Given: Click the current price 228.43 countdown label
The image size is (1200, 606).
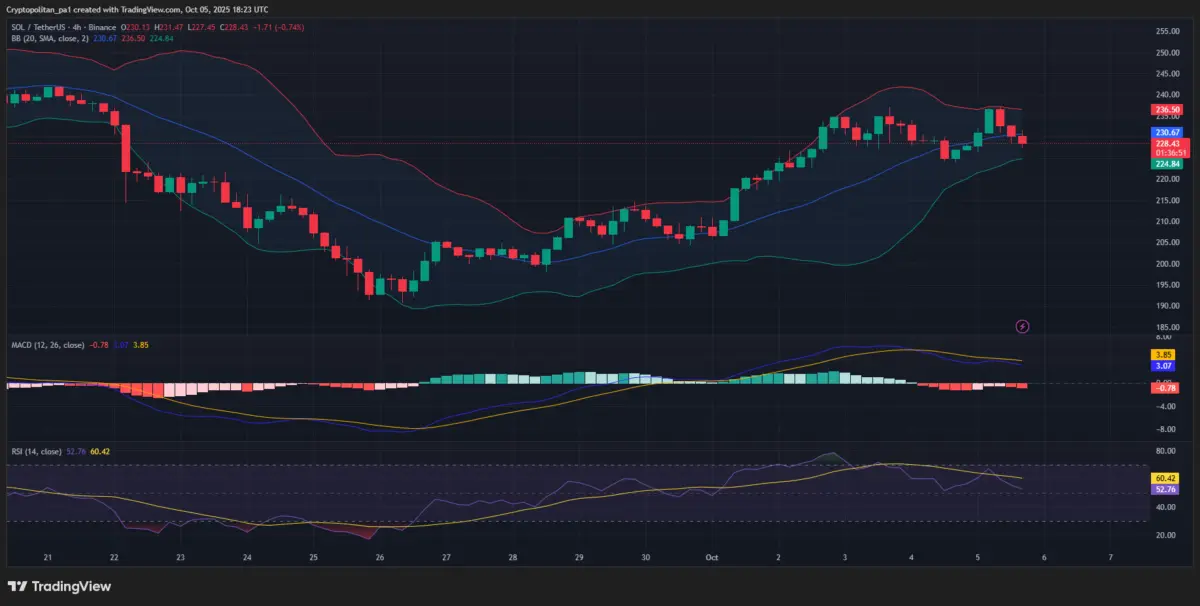Looking at the screenshot, I should 1167,148.
